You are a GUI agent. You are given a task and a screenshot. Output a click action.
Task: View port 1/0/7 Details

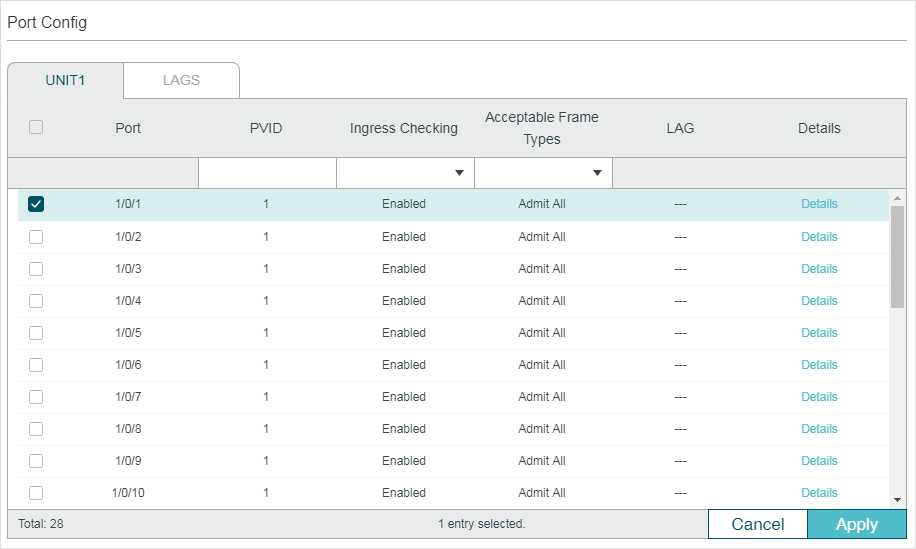coord(819,397)
